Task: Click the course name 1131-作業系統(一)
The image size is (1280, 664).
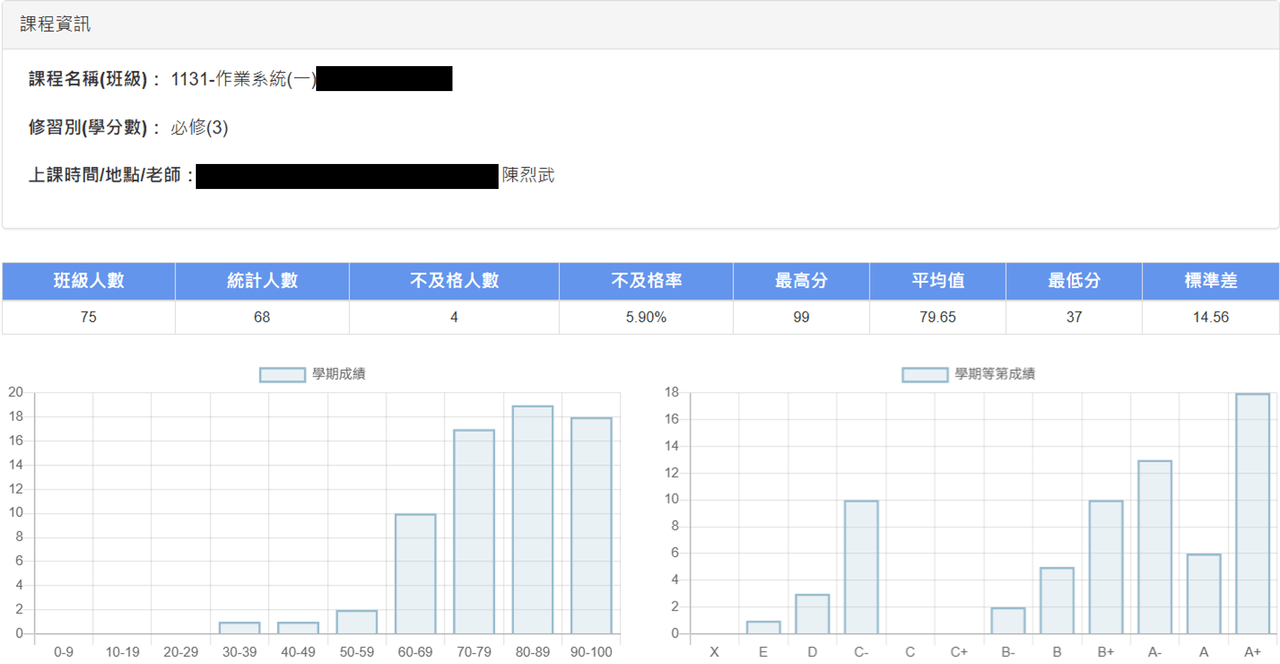Action: pyautogui.click(x=244, y=79)
